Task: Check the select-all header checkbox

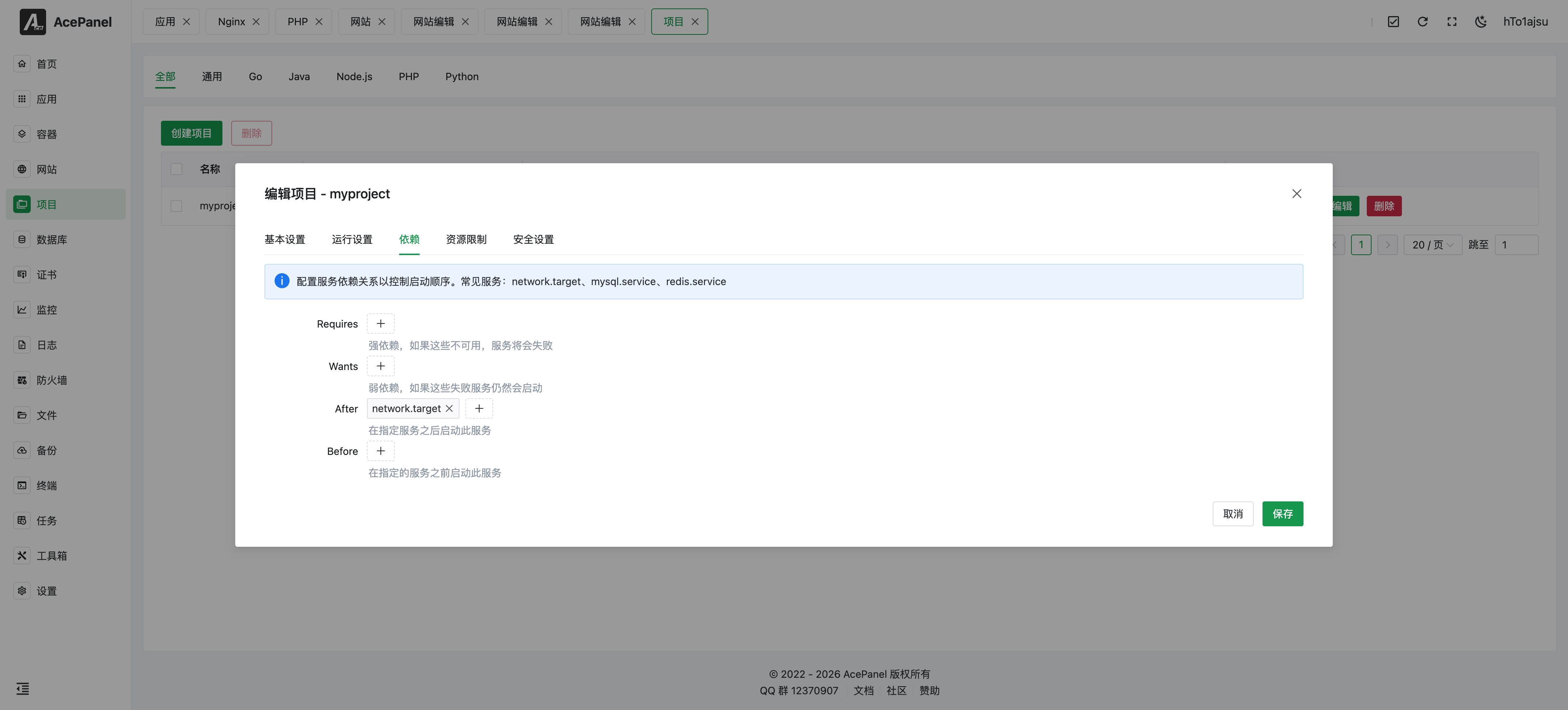Action: click(177, 169)
